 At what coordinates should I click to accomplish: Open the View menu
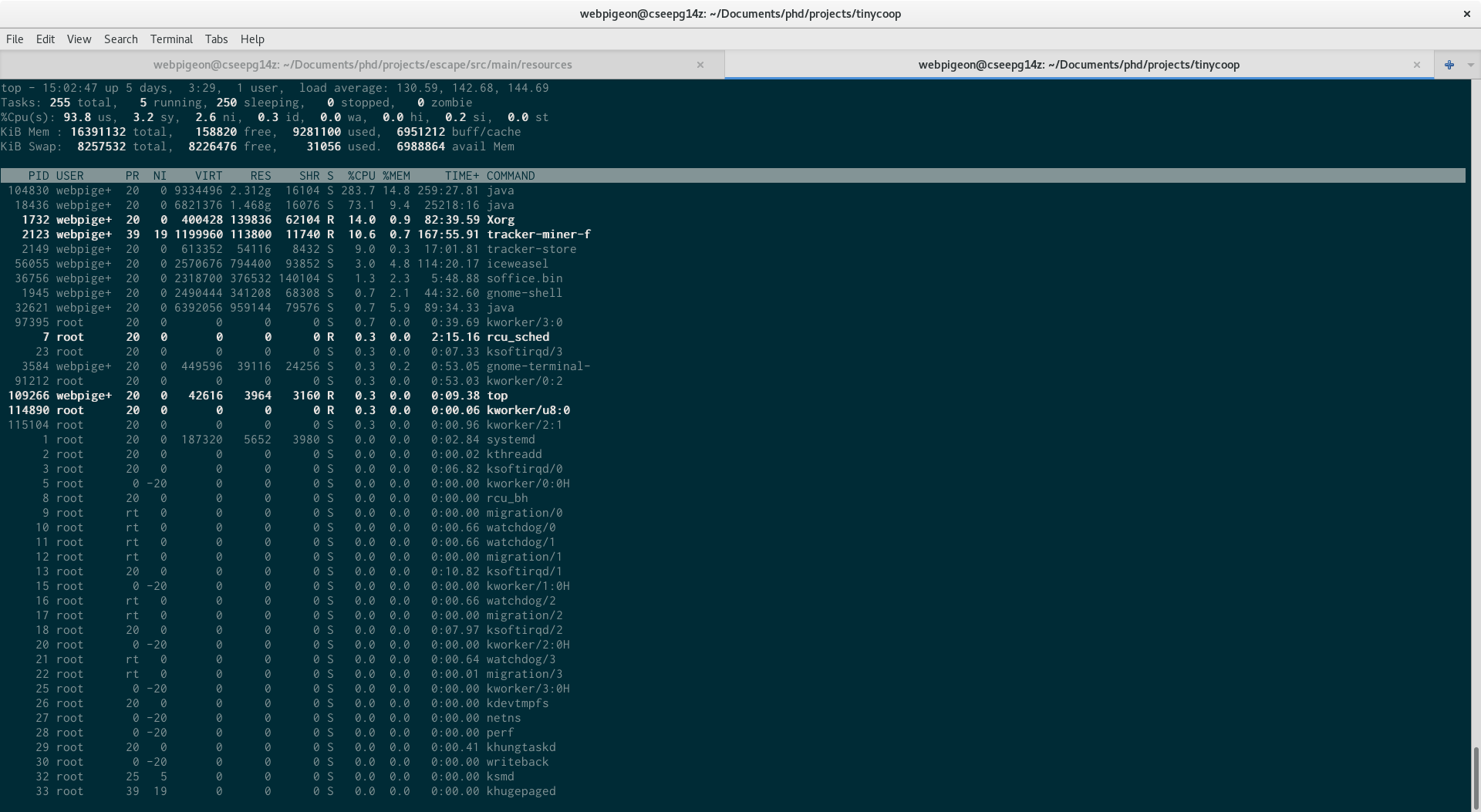pos(79,39)
